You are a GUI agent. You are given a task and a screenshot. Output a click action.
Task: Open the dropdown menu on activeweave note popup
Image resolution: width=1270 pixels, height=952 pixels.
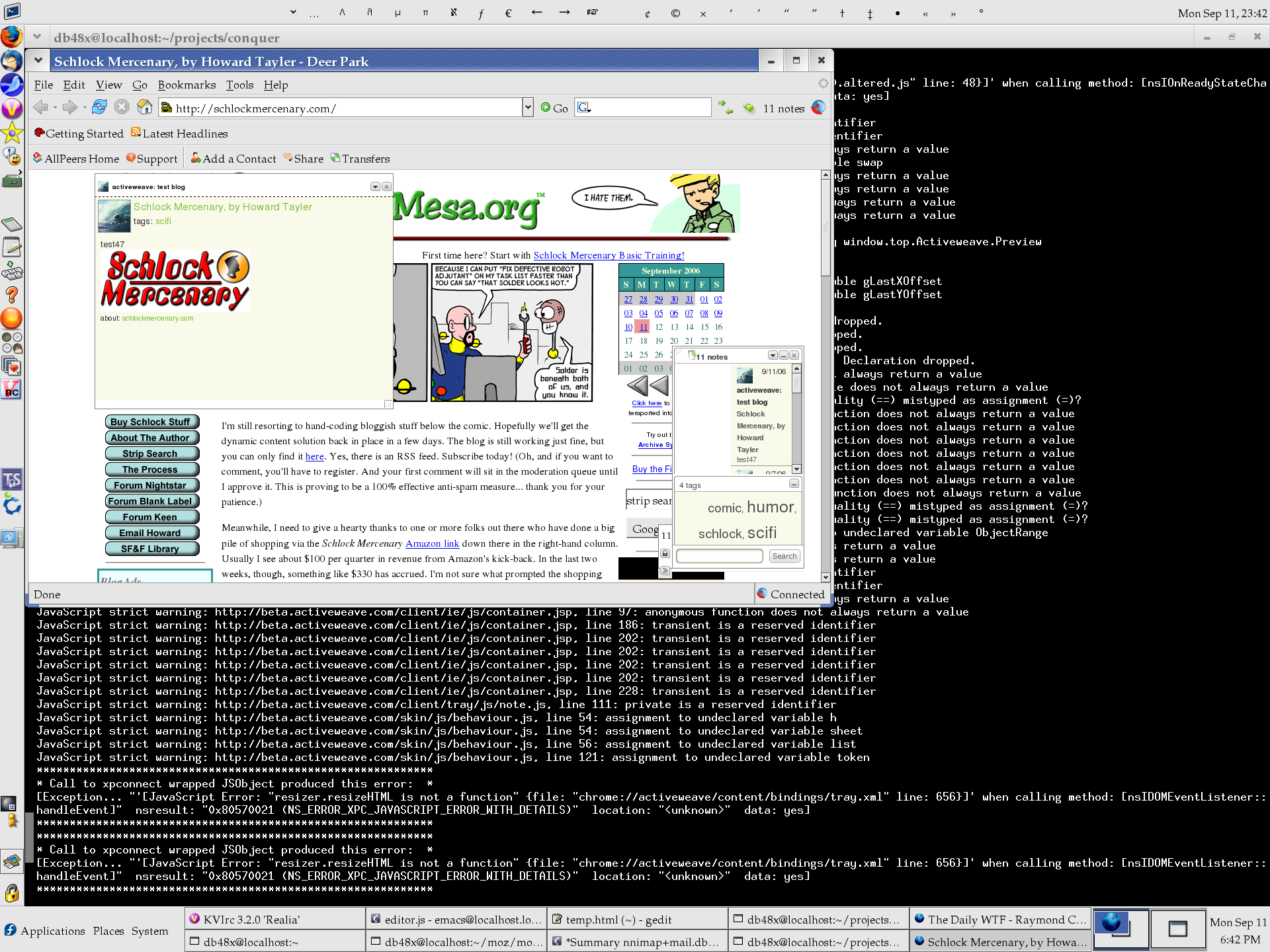pos(375,186)
